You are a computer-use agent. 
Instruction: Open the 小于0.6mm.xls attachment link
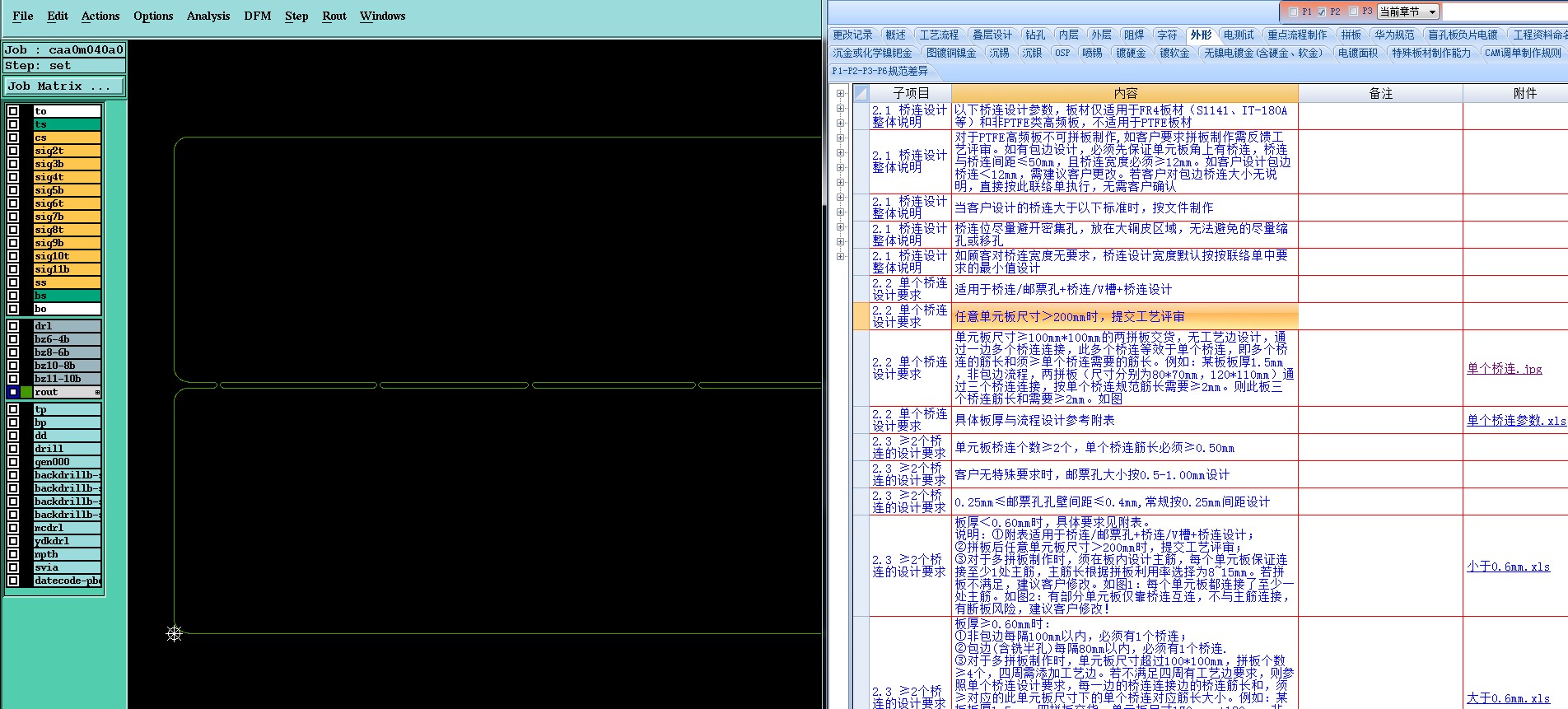tap(1508, 567)
